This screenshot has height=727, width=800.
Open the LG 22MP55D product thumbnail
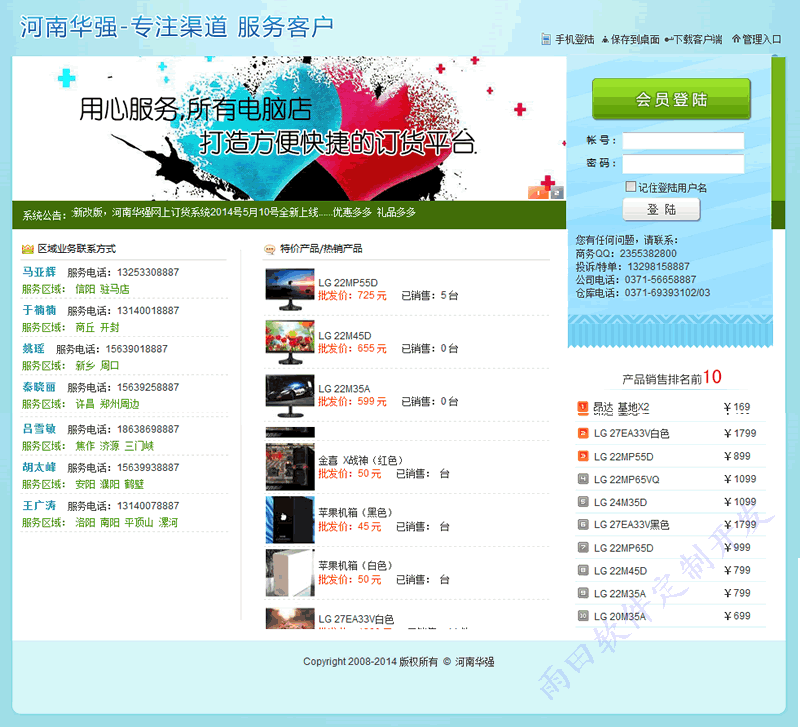(x=290, y=286)
